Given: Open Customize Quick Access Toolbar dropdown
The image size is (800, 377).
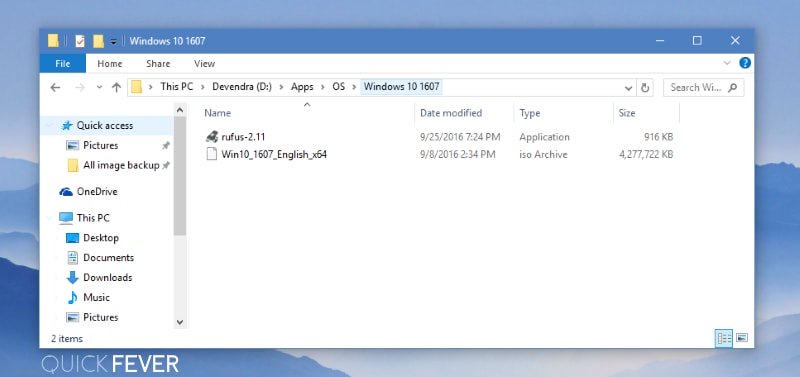Looking at the screenshot, I should click(113, 41).
